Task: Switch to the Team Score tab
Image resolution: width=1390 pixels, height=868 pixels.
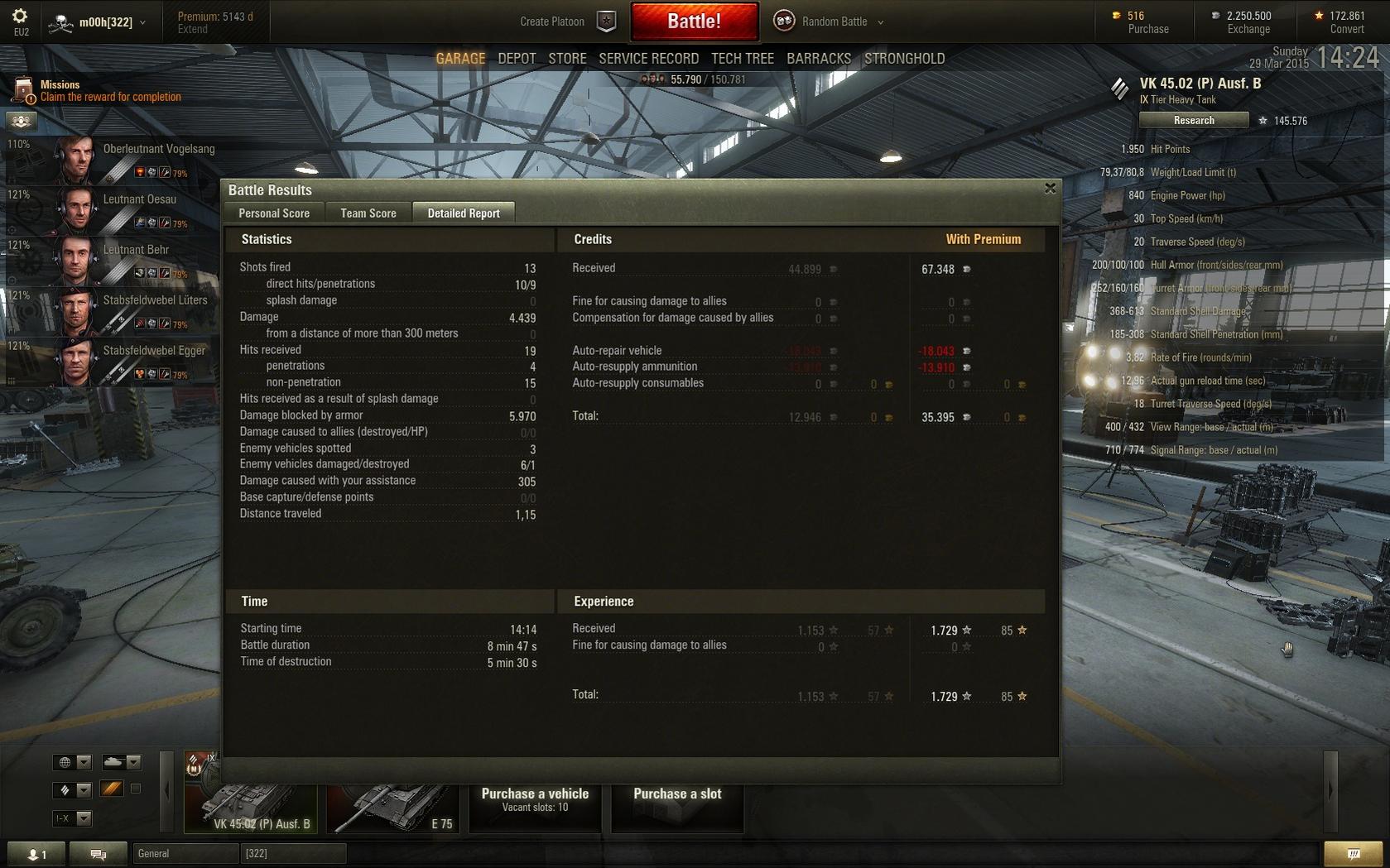Action: click(x=368, y=213)
